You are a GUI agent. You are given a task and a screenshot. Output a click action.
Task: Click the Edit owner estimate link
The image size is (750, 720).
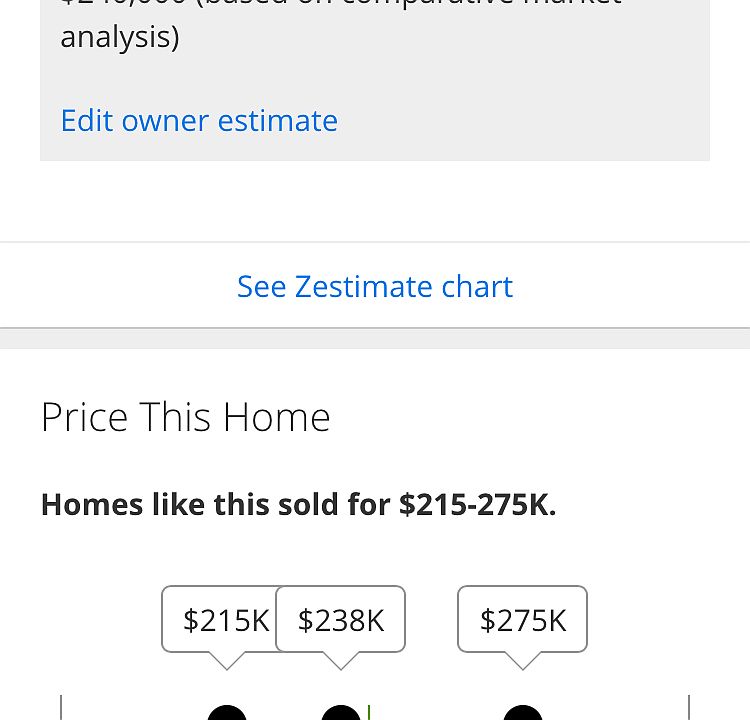(x=199, y=121)
